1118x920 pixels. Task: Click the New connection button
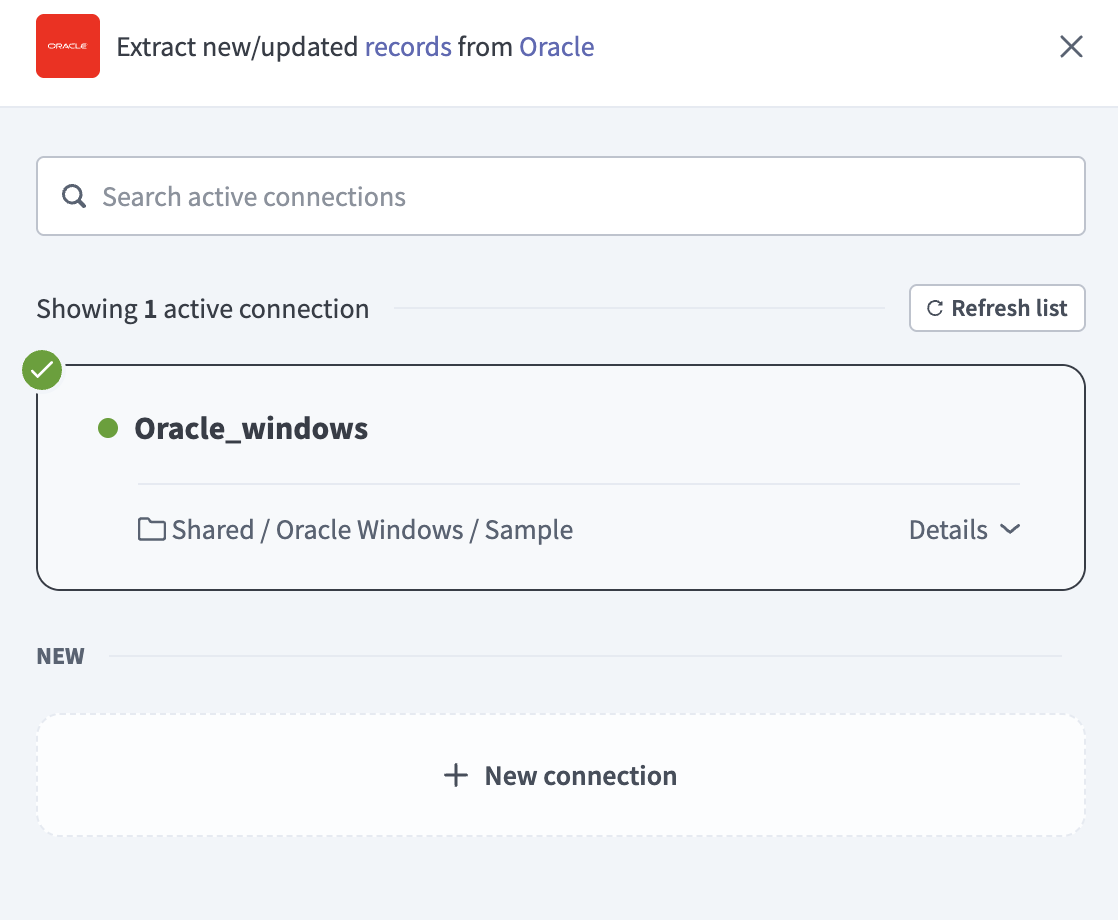point(560,775)
